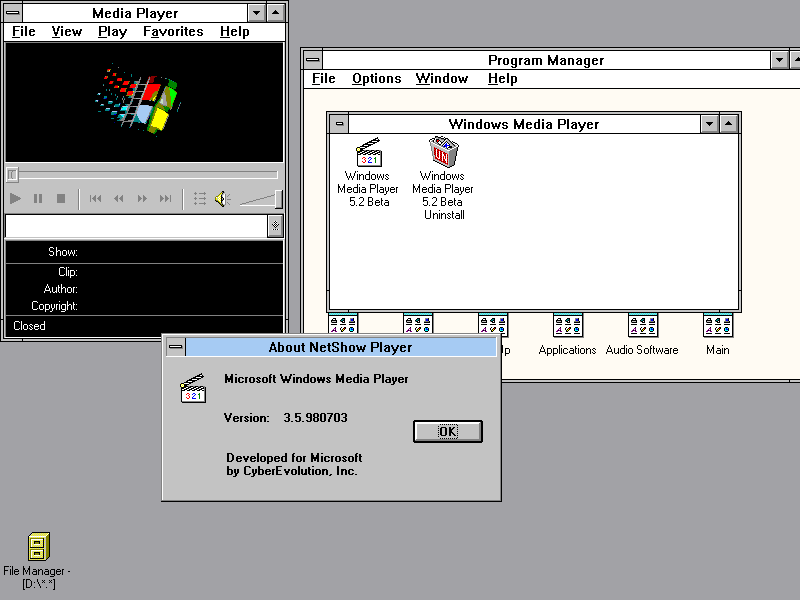Image resolution: width=800 pixels, height=600 pixels.
Task: Open the playlist icon in Media Player
Action: pos(200,198)
